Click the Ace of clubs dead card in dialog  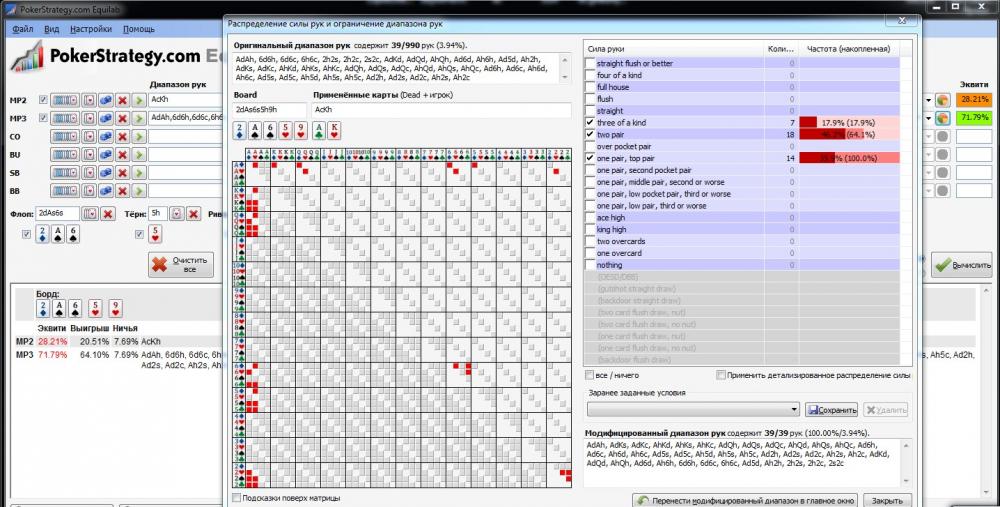(x=319, y=131)
